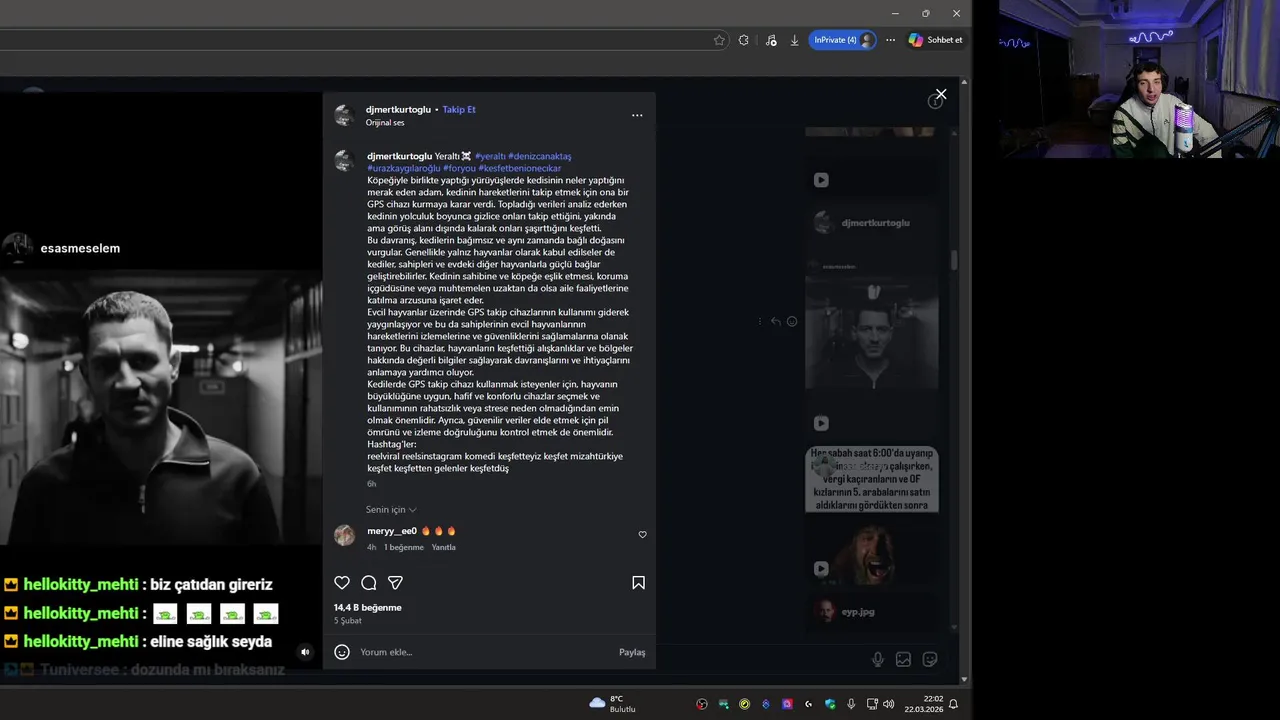Mute the reel video with the speaker icon
The height and width of the screenshot is (720, 1280).
305,652
